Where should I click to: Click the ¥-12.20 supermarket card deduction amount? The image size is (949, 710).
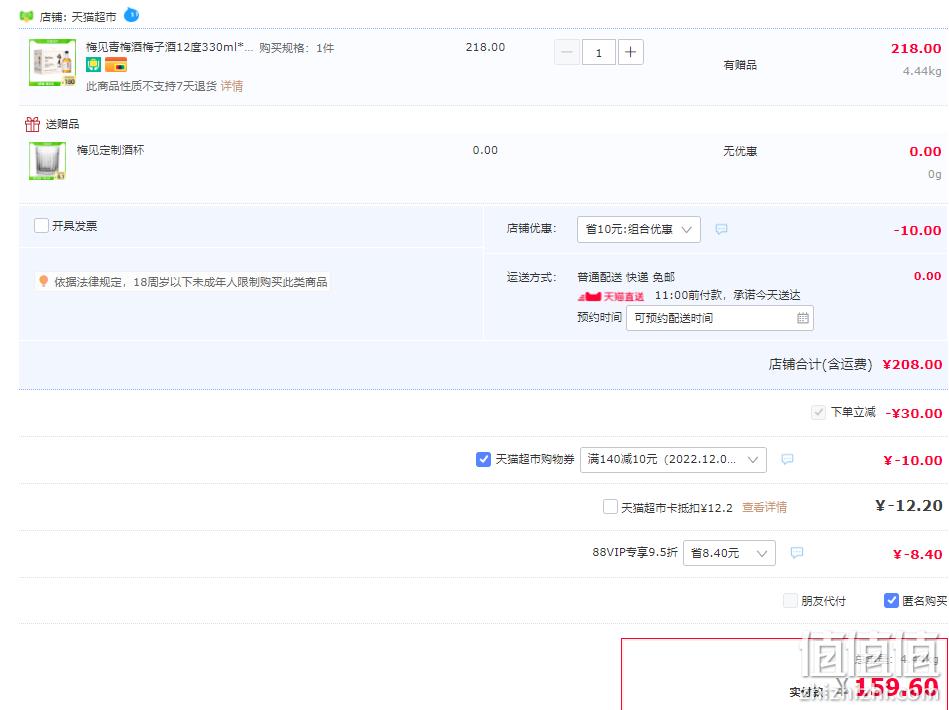[x=908, y=505]
